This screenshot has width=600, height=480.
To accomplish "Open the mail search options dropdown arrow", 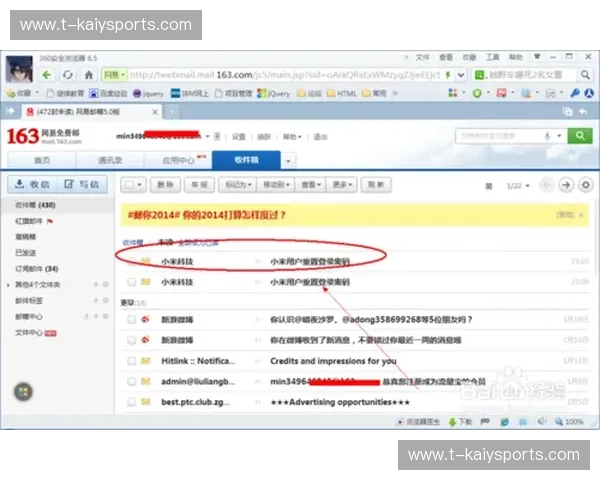I will click(x=559, y=136).
